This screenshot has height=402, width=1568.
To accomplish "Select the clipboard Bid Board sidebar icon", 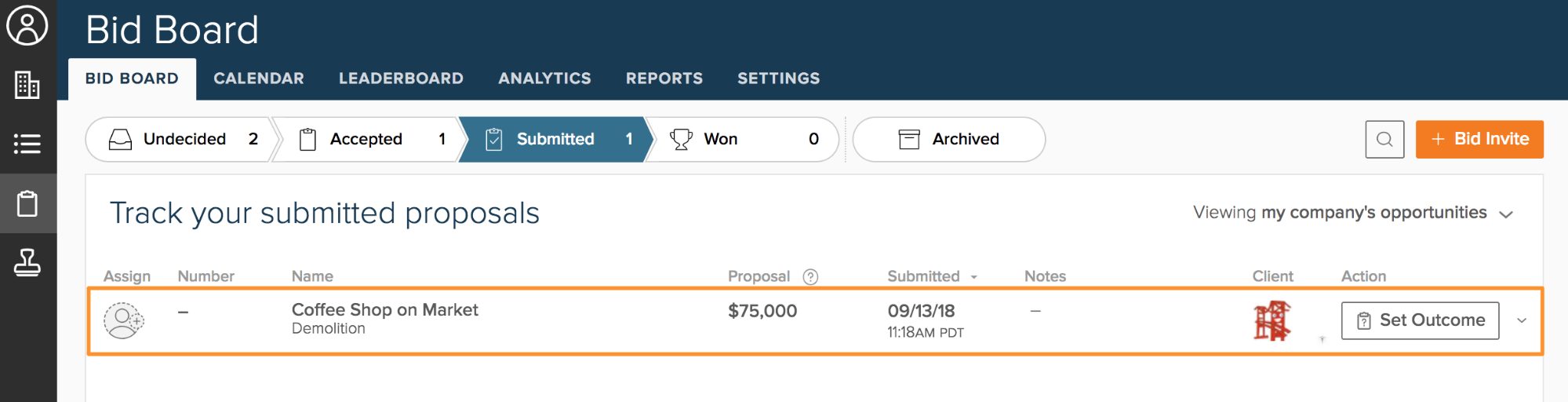I will pyautogui.click(x=27, y=203).
